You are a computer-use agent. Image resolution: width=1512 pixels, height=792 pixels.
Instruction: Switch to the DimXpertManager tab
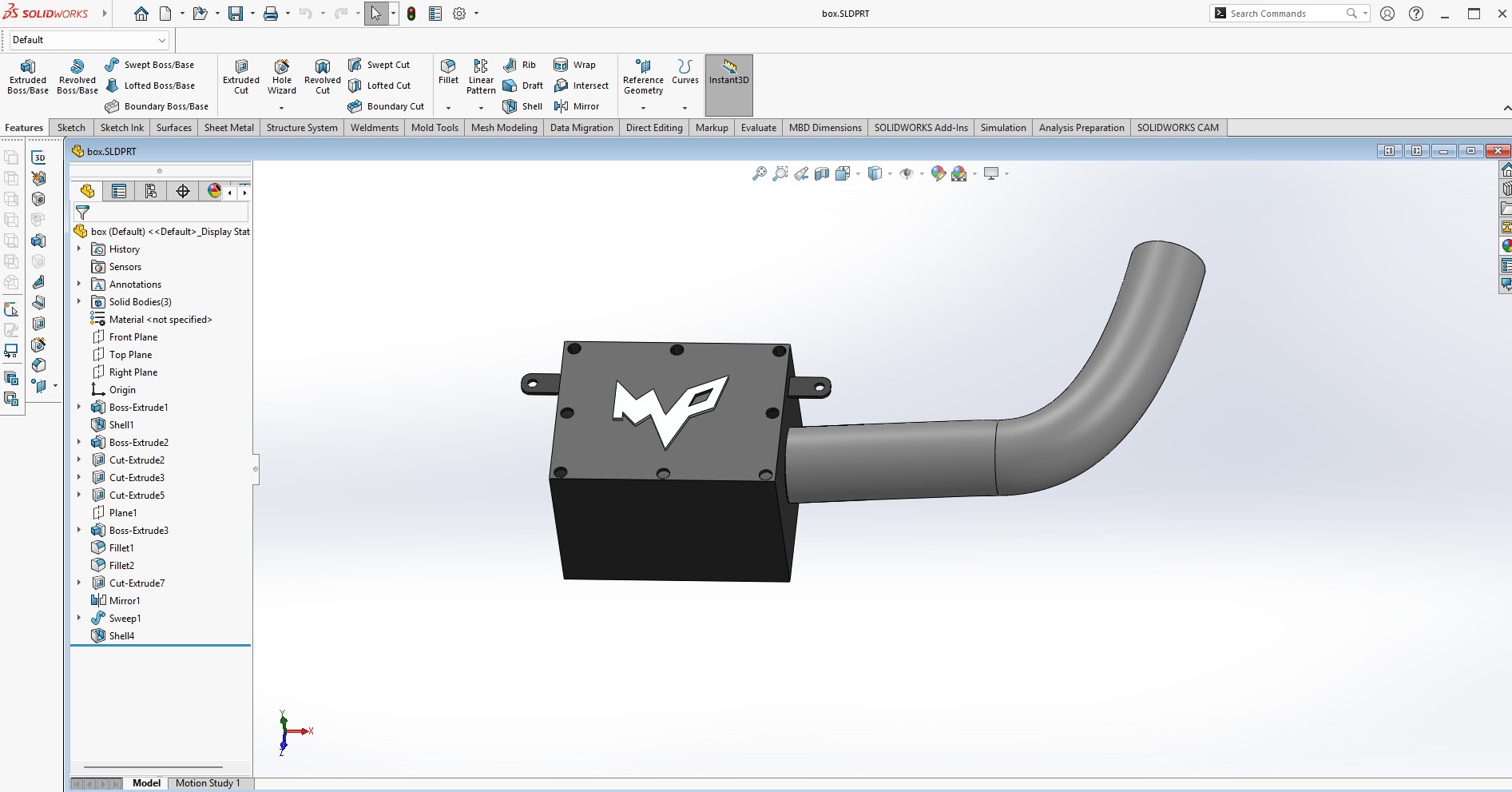(x=183, y=191)
